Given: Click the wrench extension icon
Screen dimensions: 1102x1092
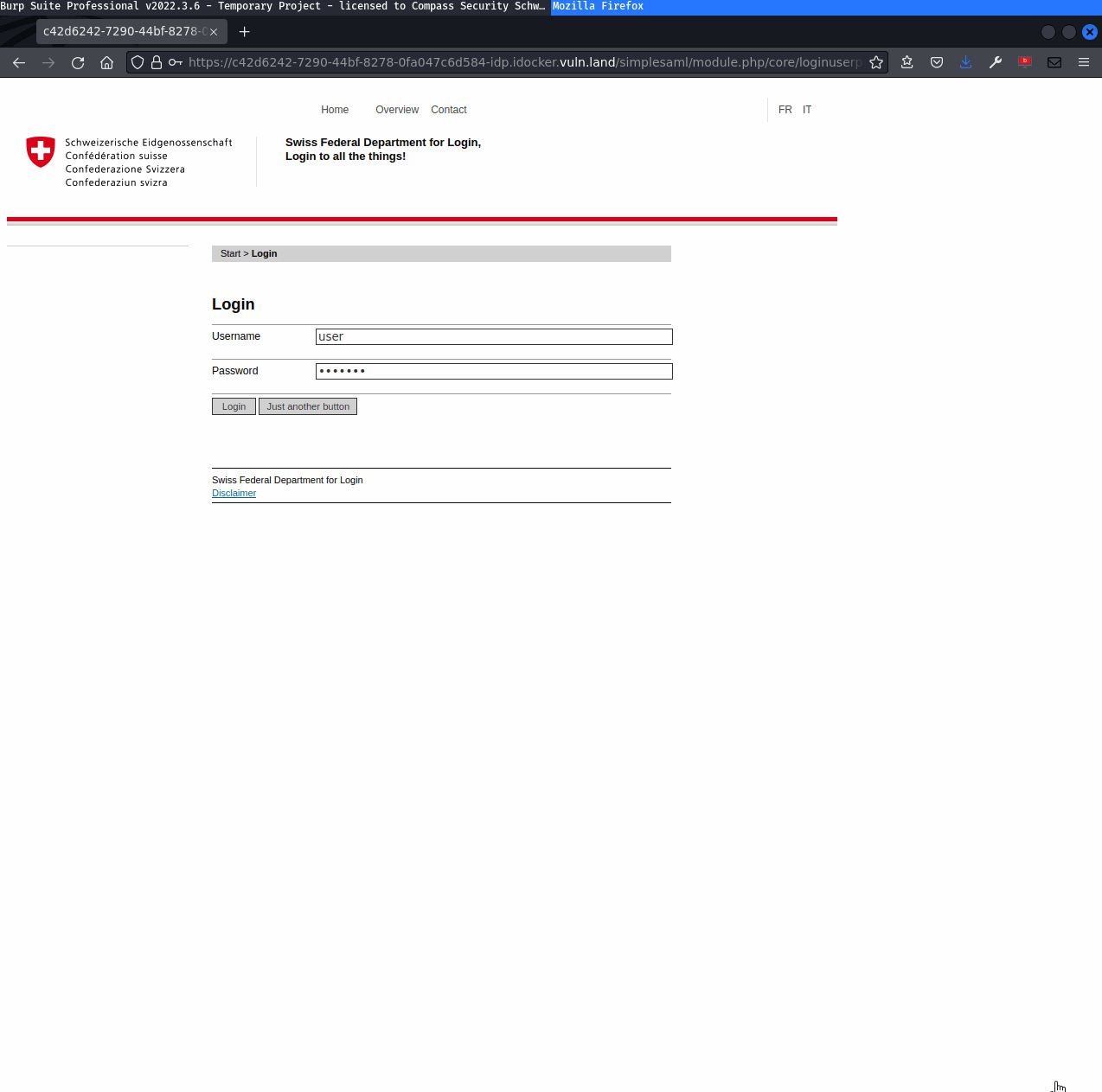Looking at the screenshot, I should [996, 62].
